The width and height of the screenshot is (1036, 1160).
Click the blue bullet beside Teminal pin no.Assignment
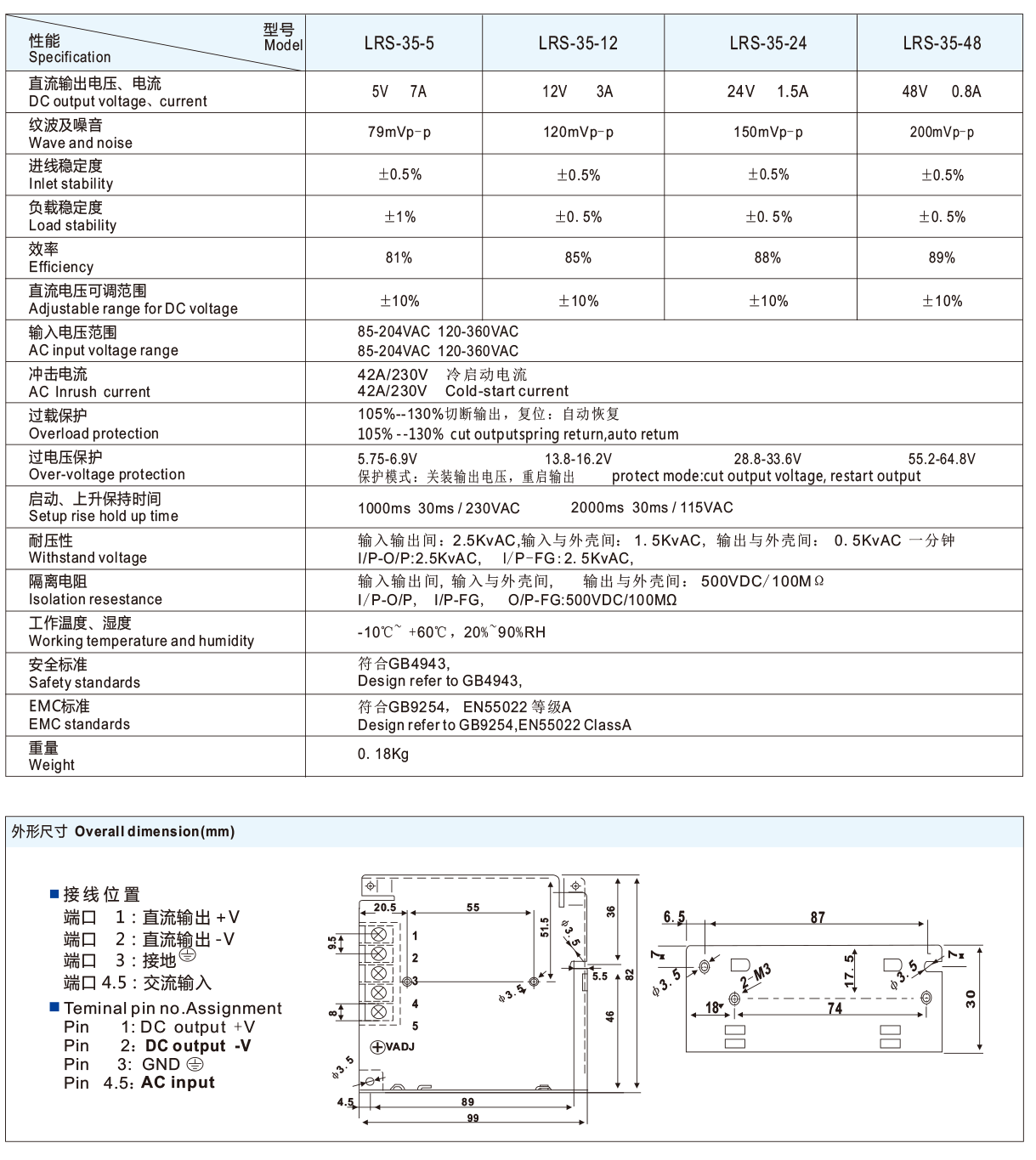coord(54,1008)
